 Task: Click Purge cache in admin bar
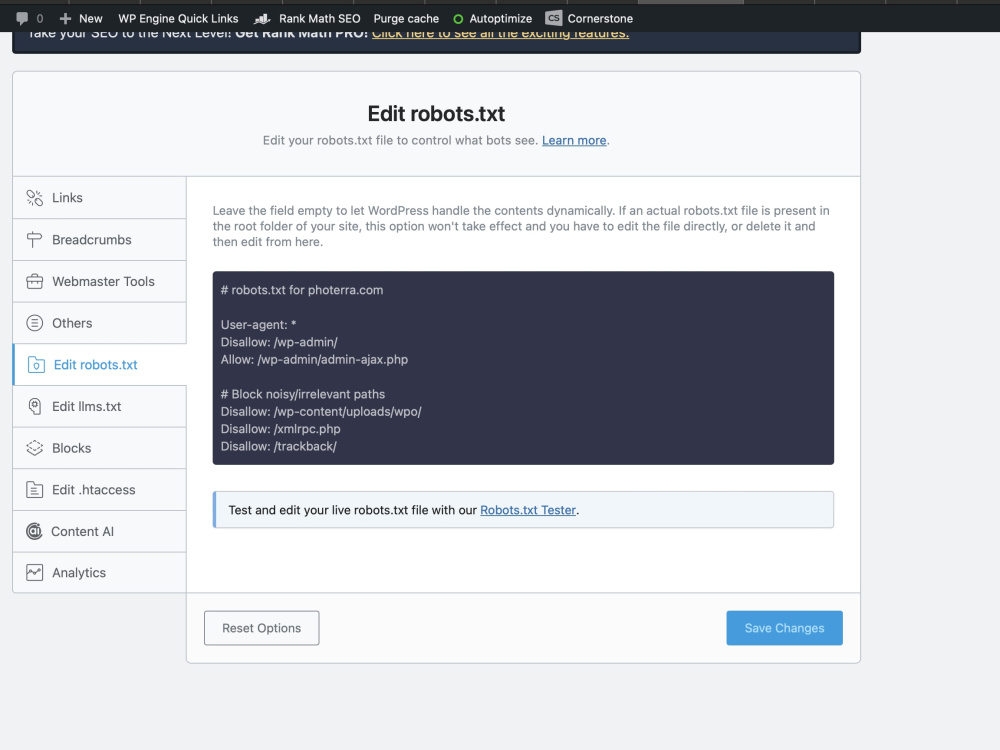coord(406,18)
